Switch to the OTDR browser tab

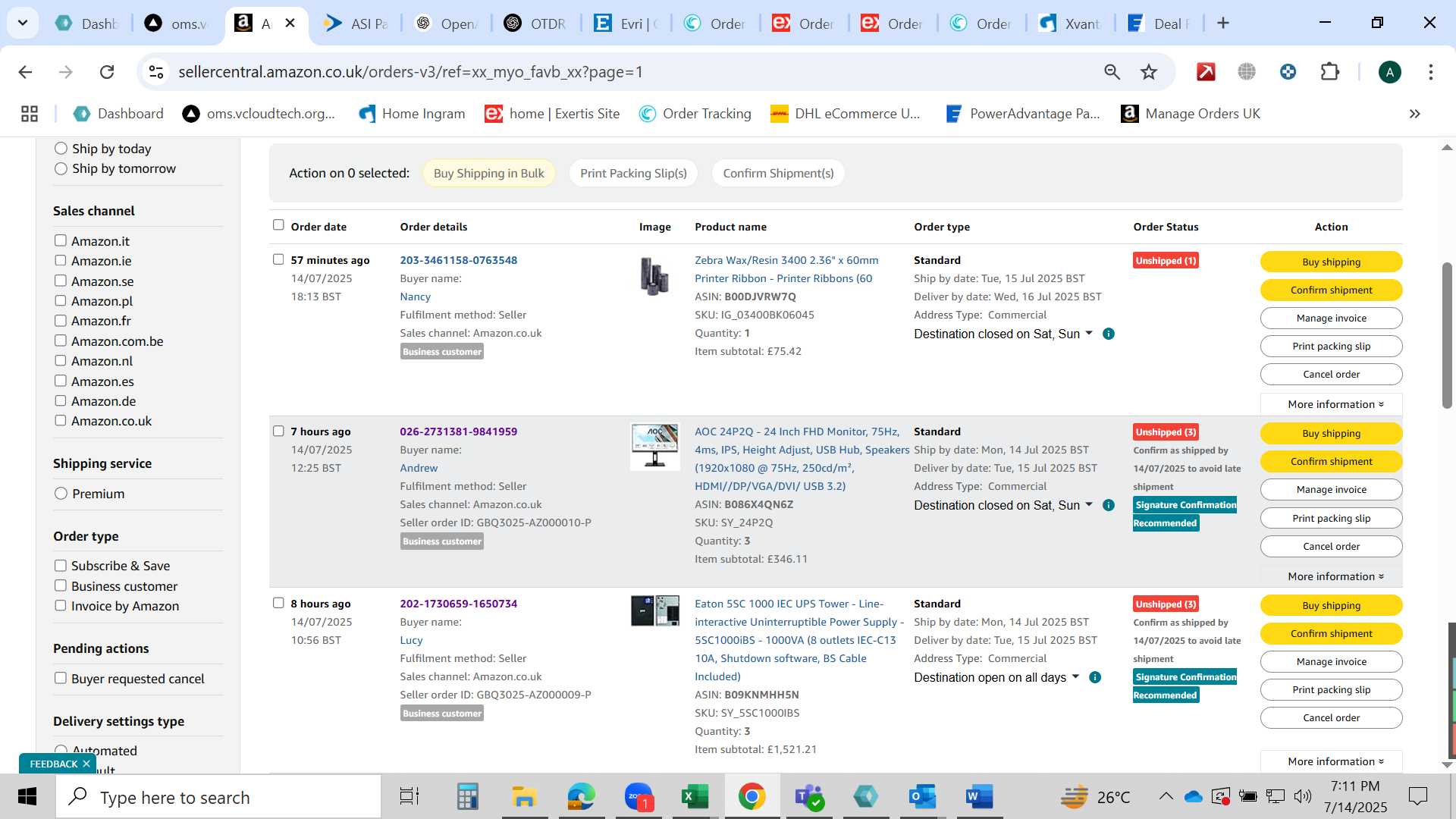[535, 24]
